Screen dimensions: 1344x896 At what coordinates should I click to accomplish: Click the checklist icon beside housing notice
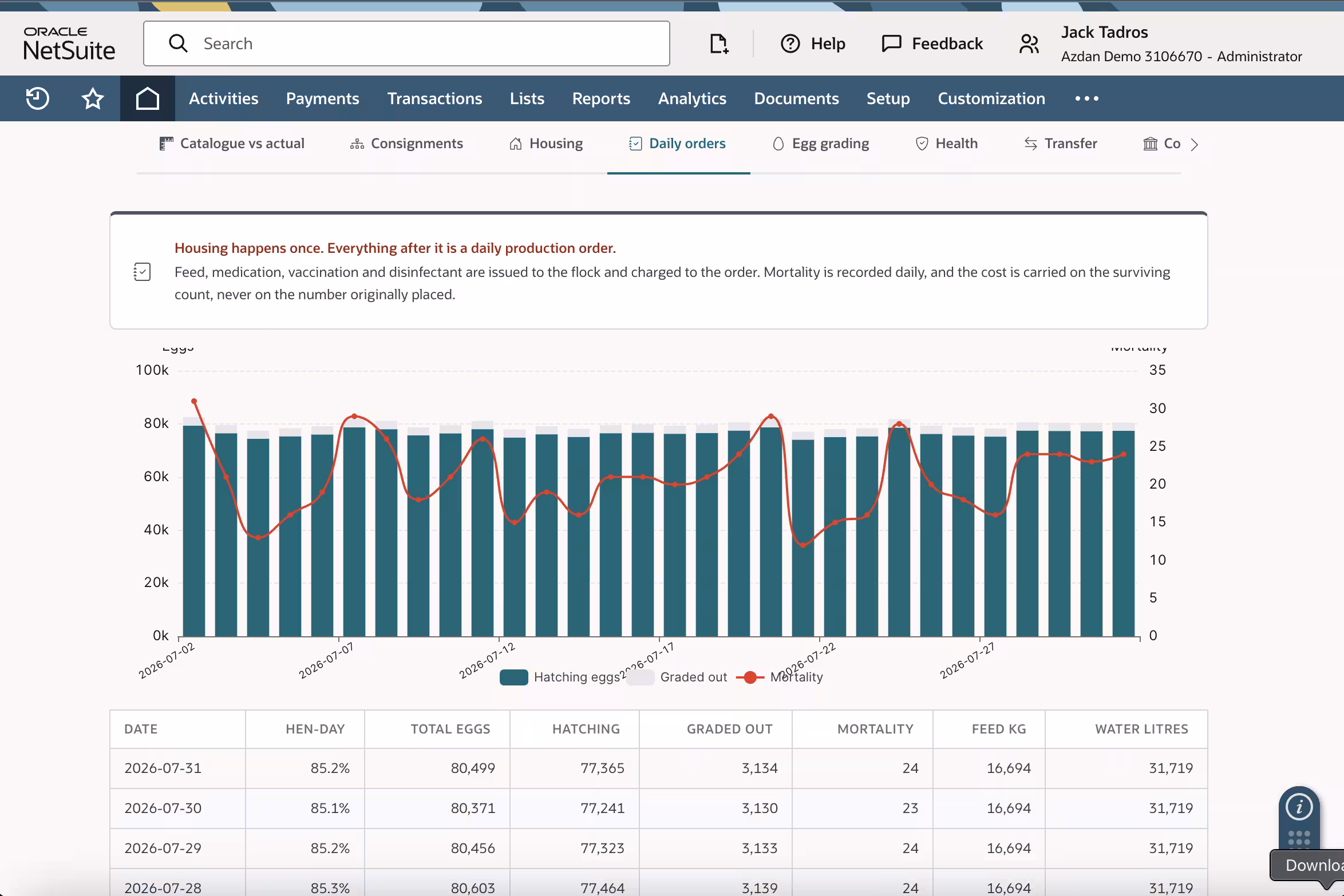(142, 272)
